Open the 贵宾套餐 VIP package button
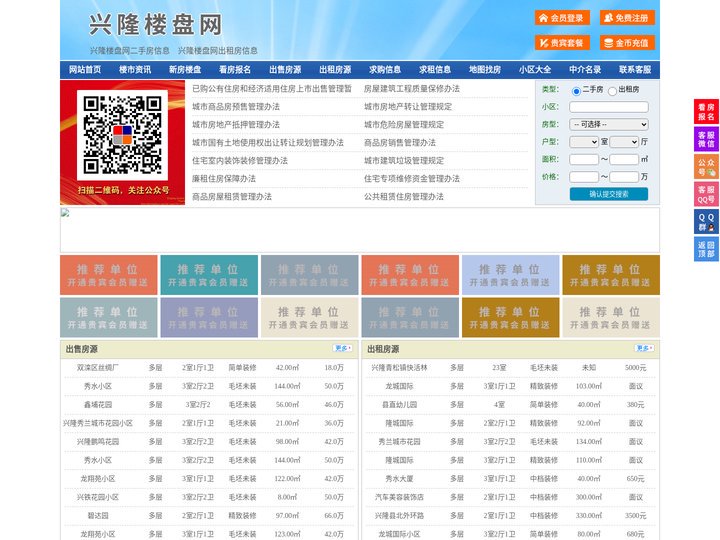This screenshot has width=720, height=540. [x=562, y=43]
